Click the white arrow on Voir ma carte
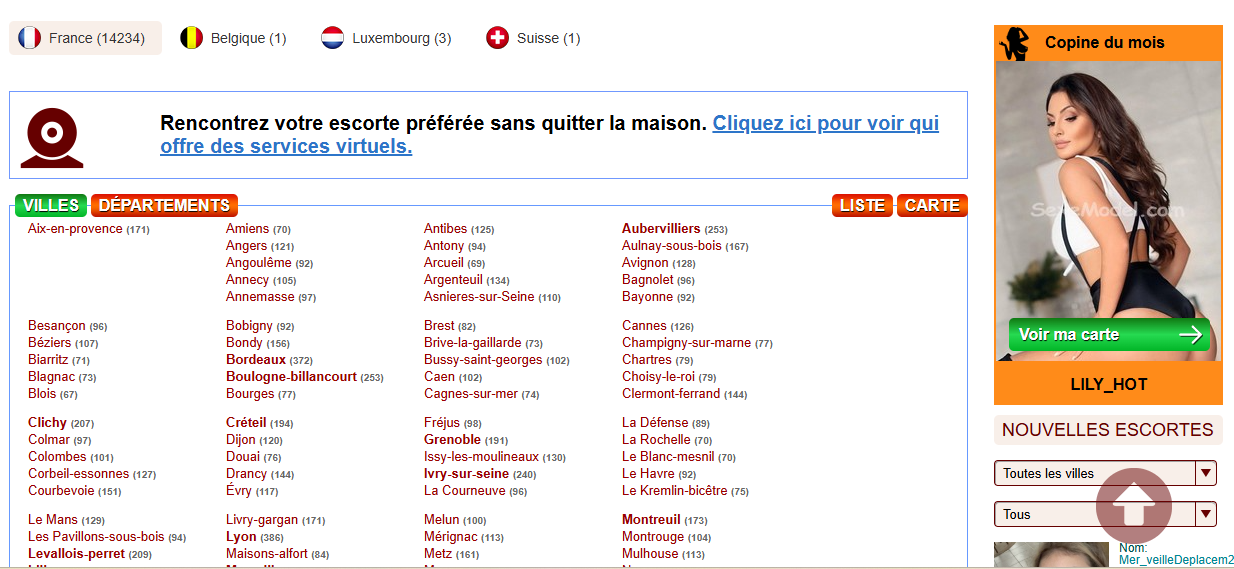The width and height of the screenshot is (1234, 569). [x=1190, y=335]
